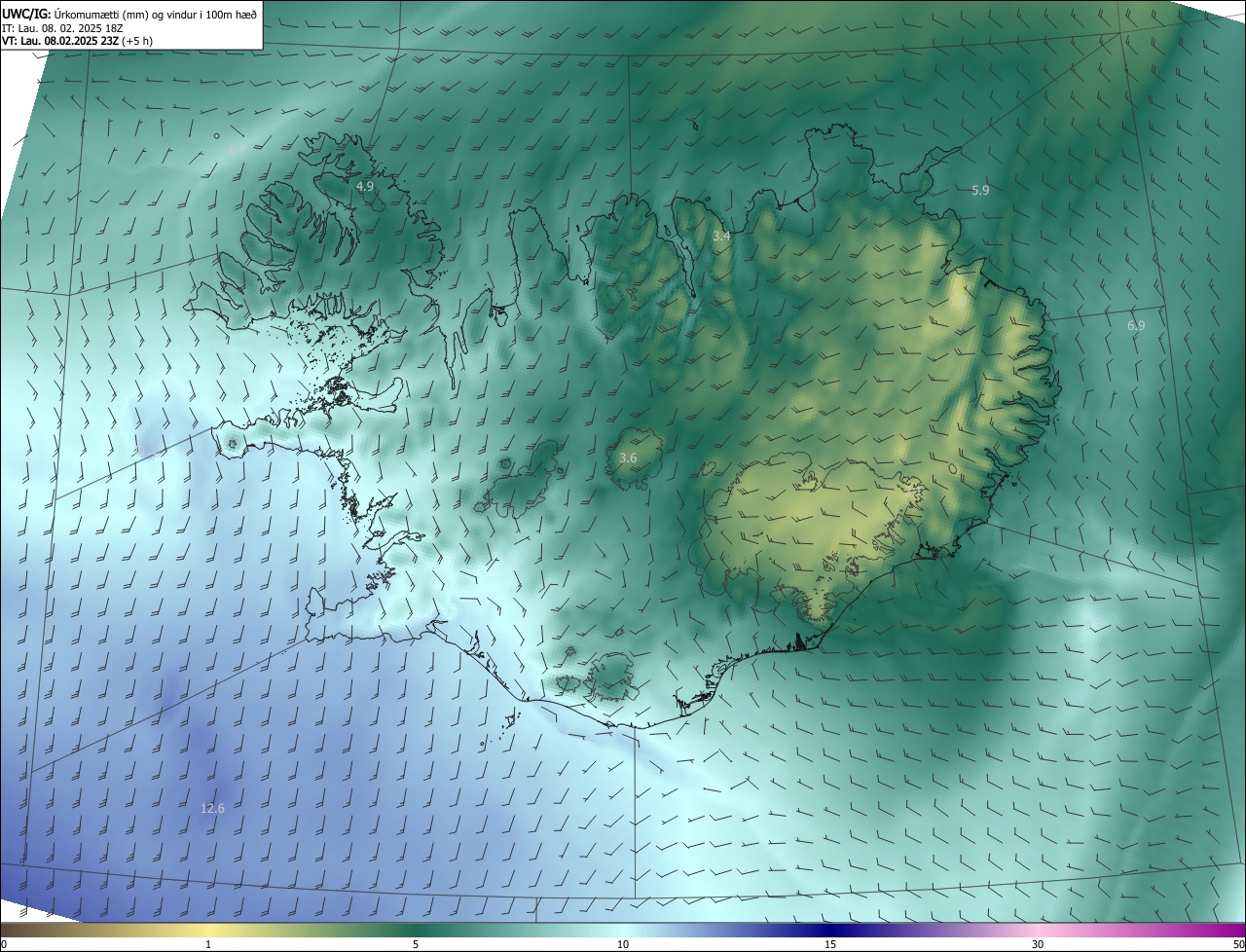
Task: Select the 12.6 value label over the ocean
Action: (x=212, y=808)
